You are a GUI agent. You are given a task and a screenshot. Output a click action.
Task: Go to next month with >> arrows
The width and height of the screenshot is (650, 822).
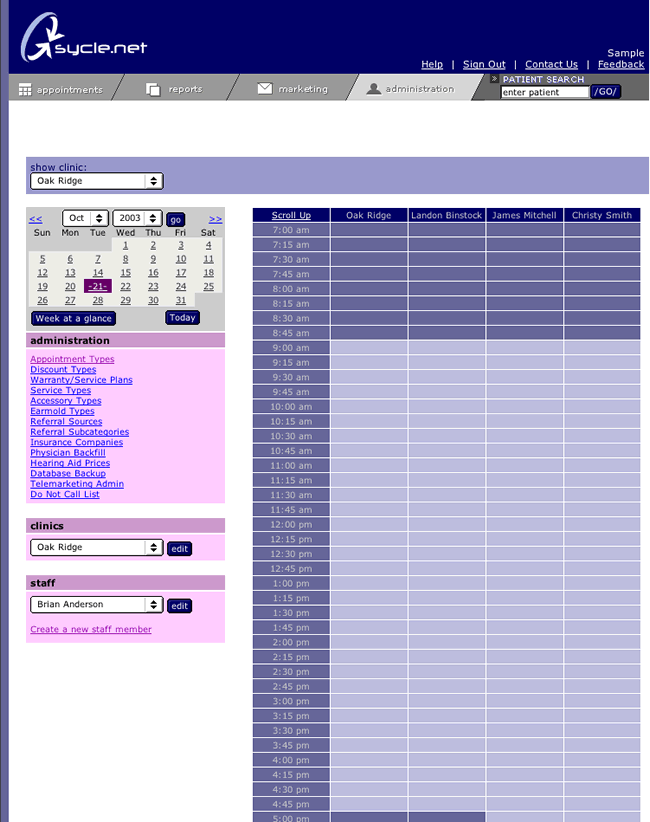point(215,219)
